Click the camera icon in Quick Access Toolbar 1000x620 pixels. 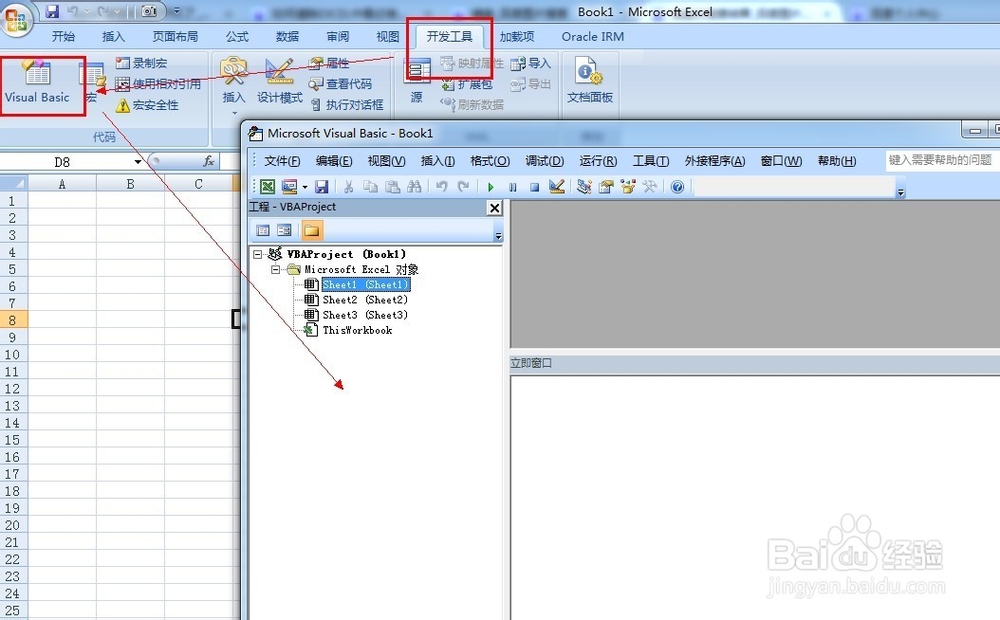tap(149, 11)
